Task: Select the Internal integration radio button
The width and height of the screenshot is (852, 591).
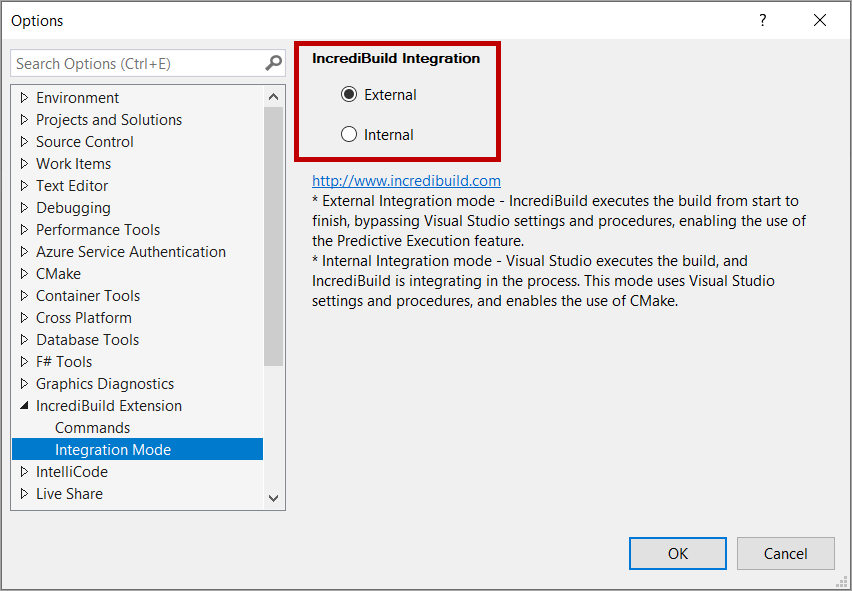Action: pos(349,135)
